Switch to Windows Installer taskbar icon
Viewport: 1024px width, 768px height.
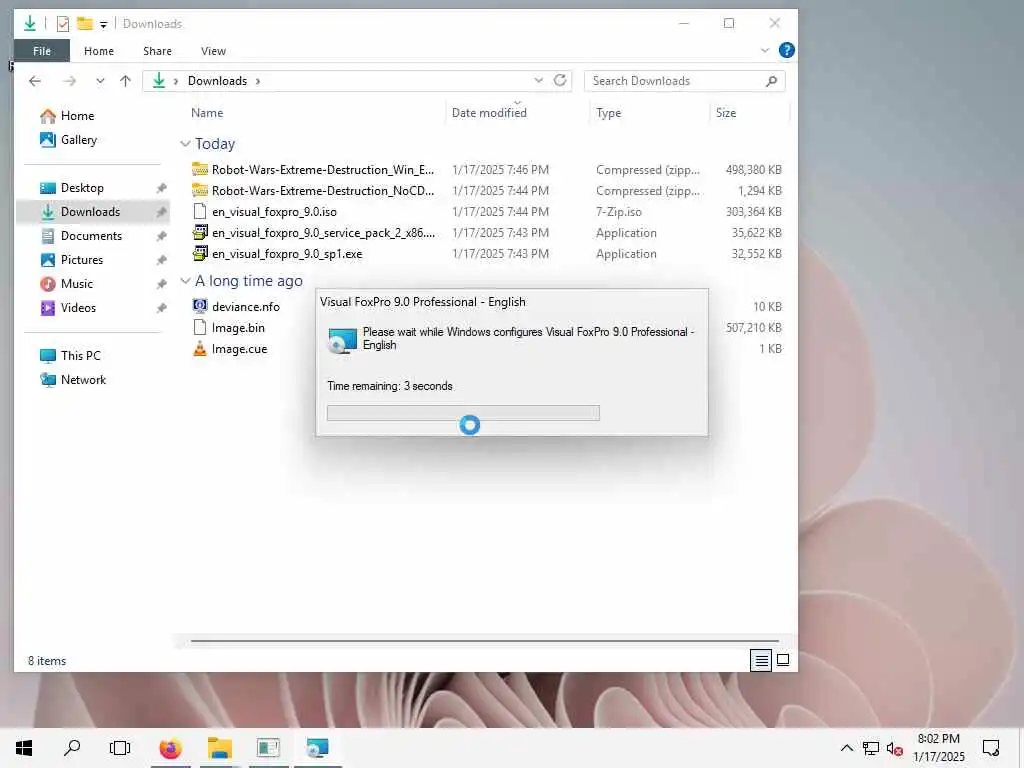pos(317,748)
